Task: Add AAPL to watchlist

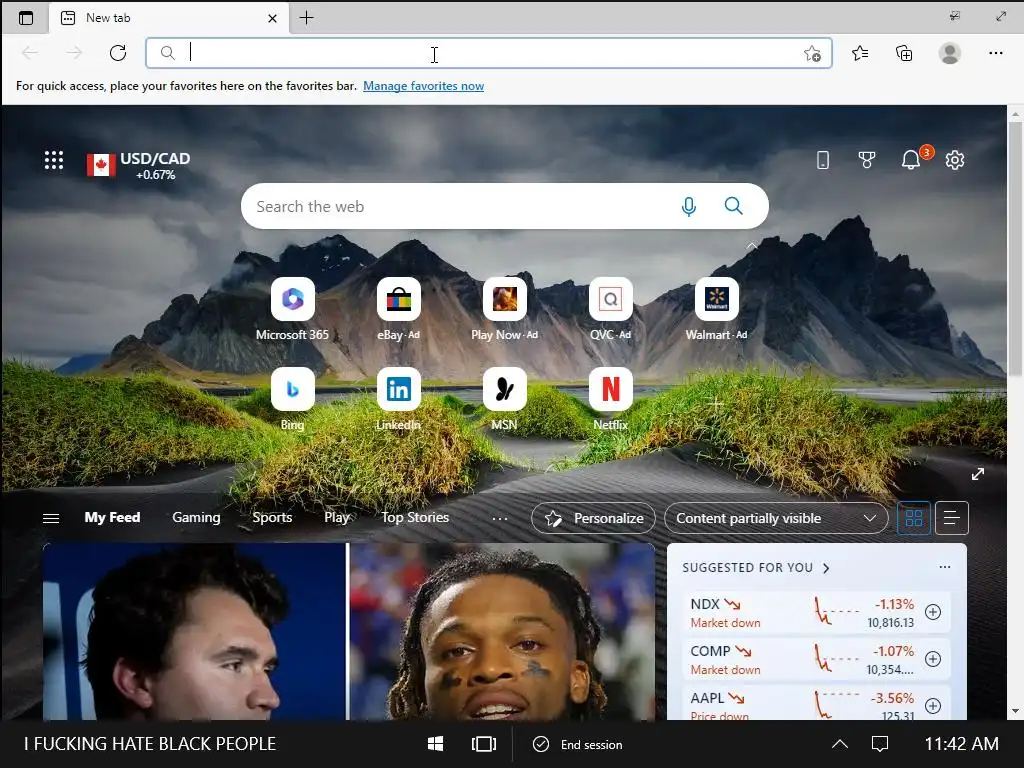Action: pyautogui.click(x=933, y=706)
